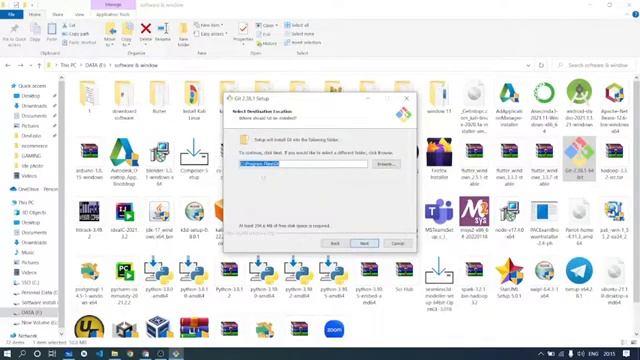The height and width of the screenshot is (360, 640).
Task: Open the Application Tools tab
Action: pos(113,14)
